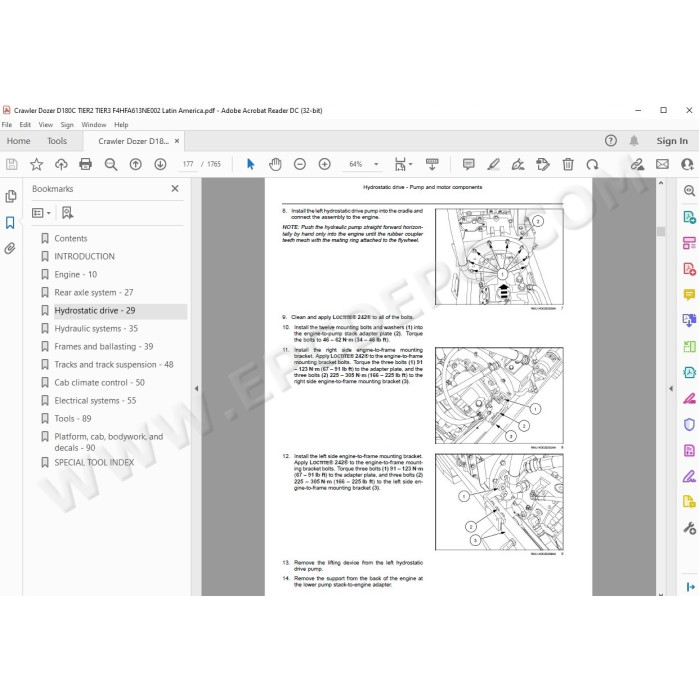Add file to starred favorites

36,164
